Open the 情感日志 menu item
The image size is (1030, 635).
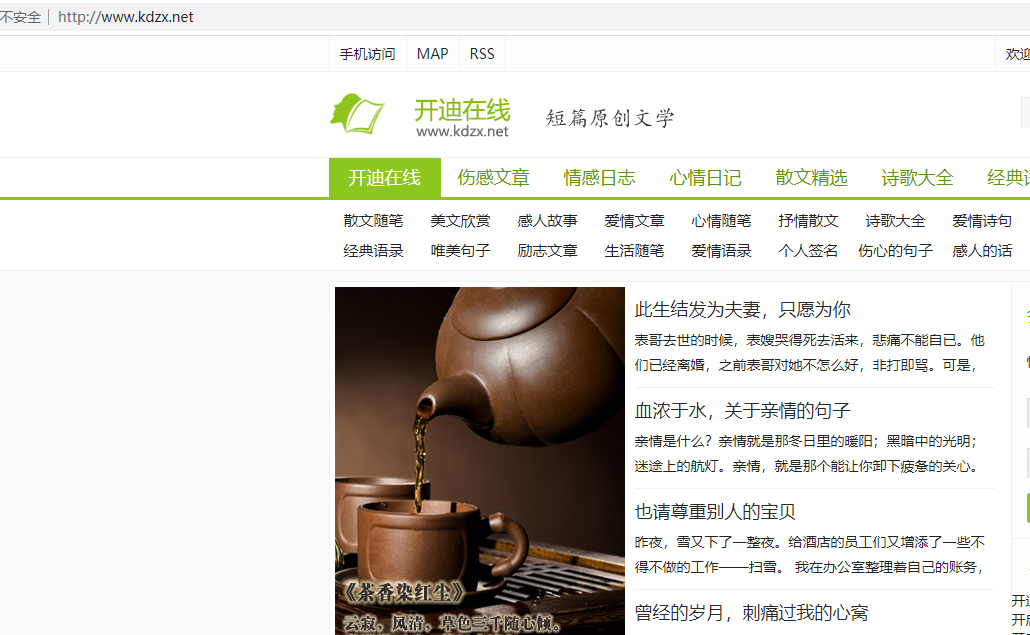[x=600, y=177]
